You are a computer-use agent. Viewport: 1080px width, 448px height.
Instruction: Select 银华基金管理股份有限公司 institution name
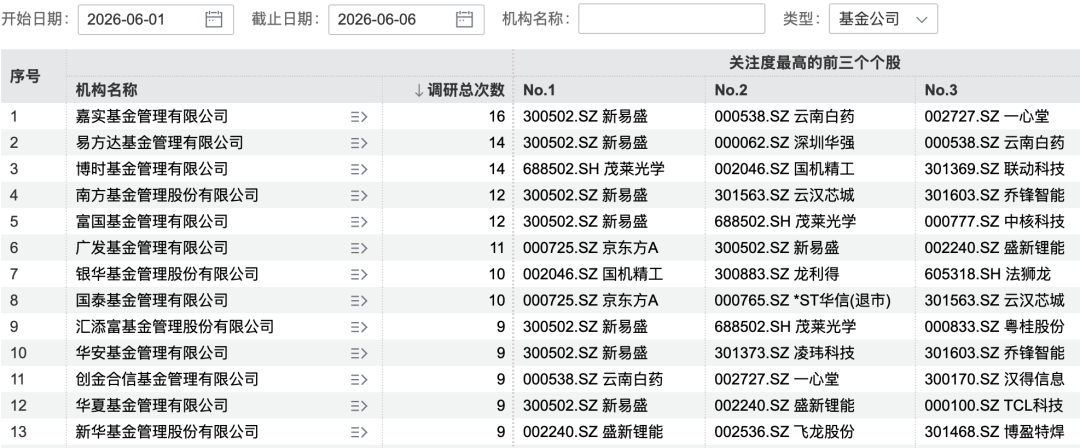(x=167, y=274)
